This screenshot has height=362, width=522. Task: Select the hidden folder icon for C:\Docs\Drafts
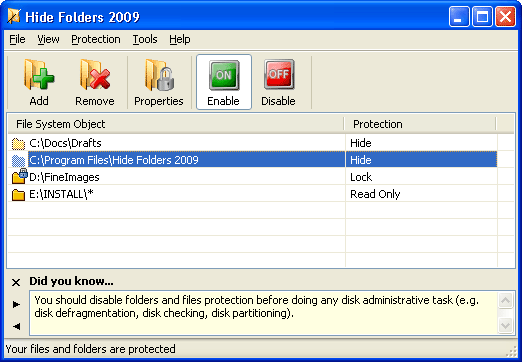point(18,143)
